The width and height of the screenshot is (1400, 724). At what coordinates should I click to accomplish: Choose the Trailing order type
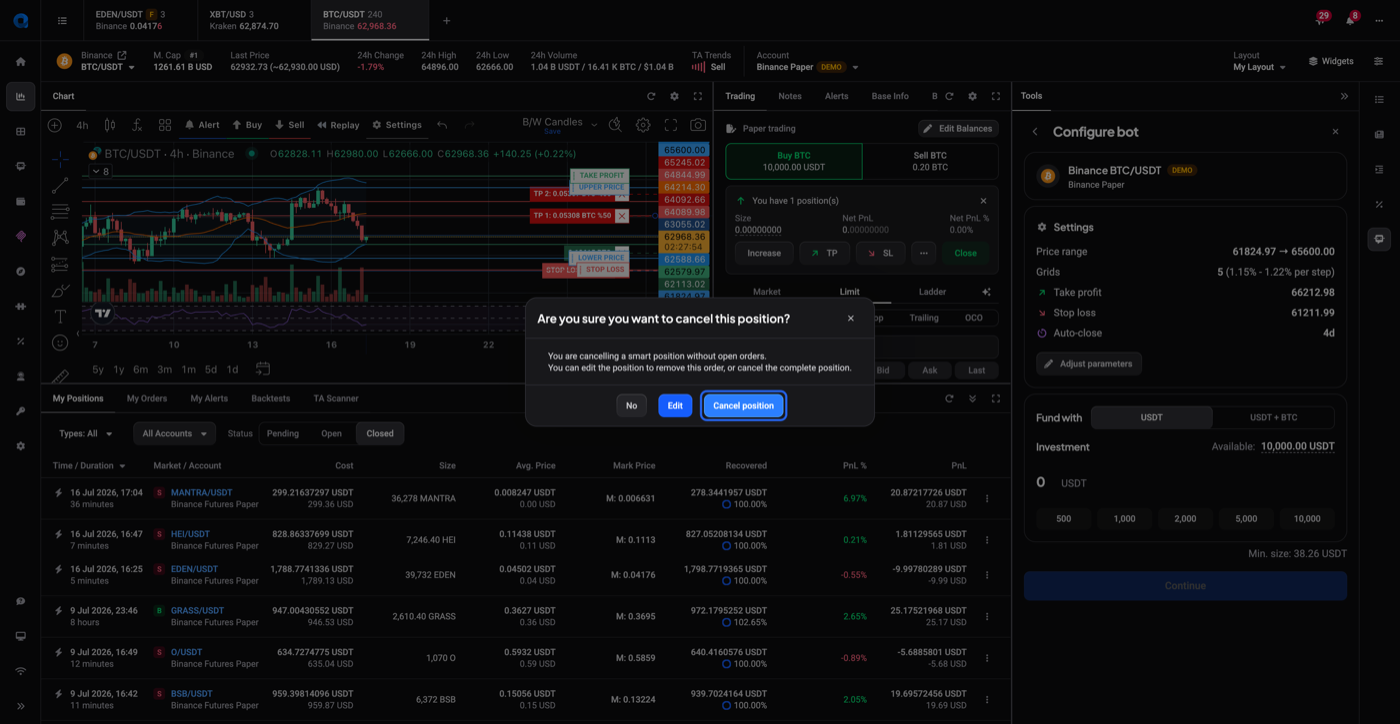point(924,318)
